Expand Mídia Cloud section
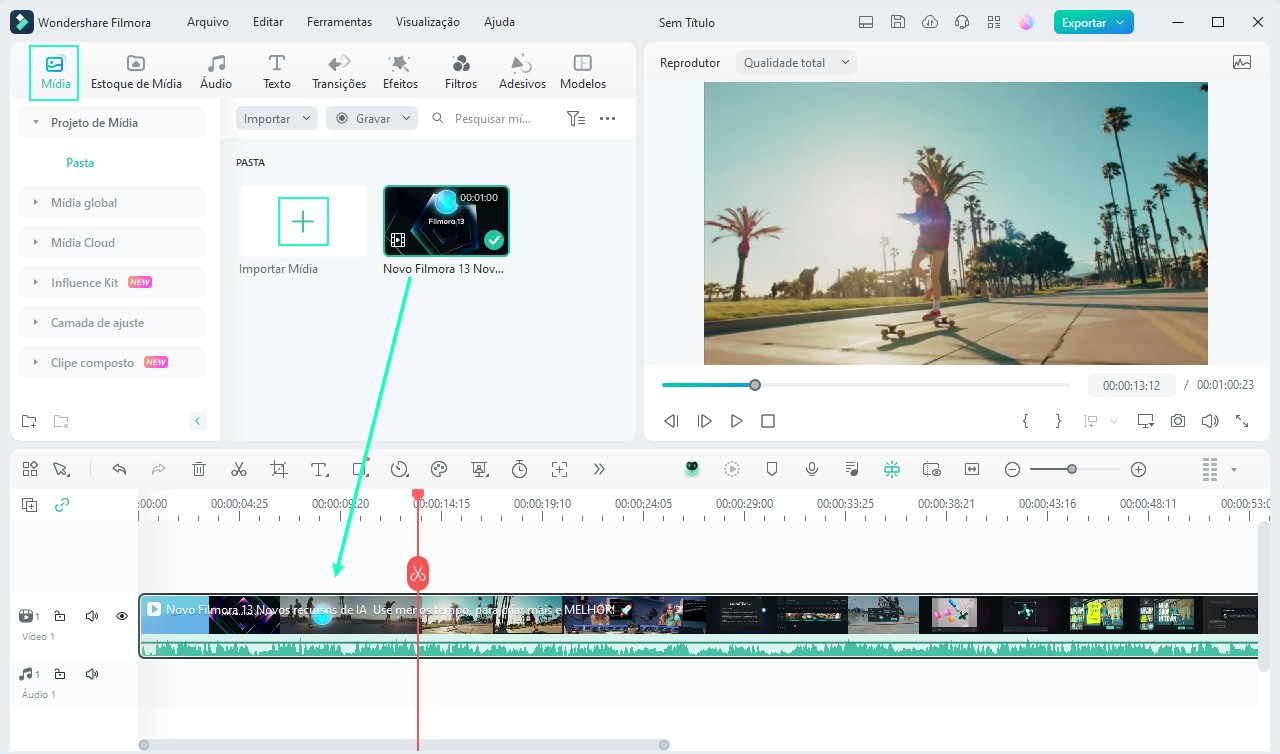 [x=112, y=242]
